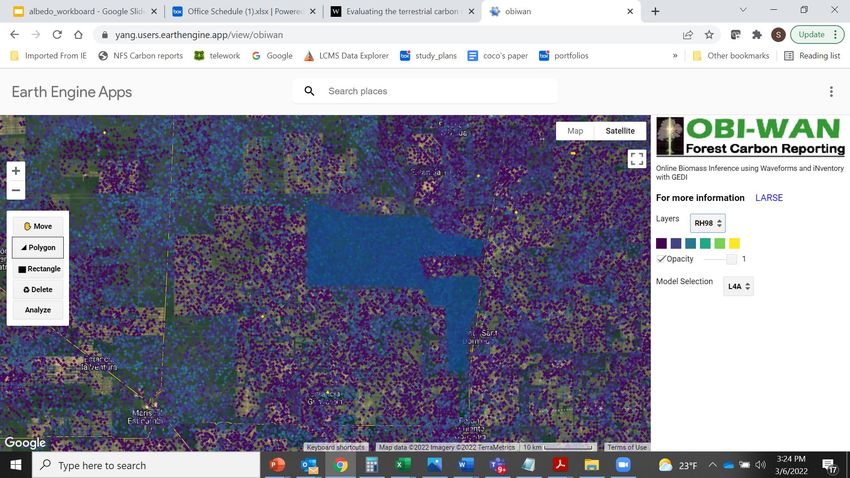The width and height of the screenshot is (850, 478).
Task: Open Zoom from taskbar
Action: click(623, 465)
